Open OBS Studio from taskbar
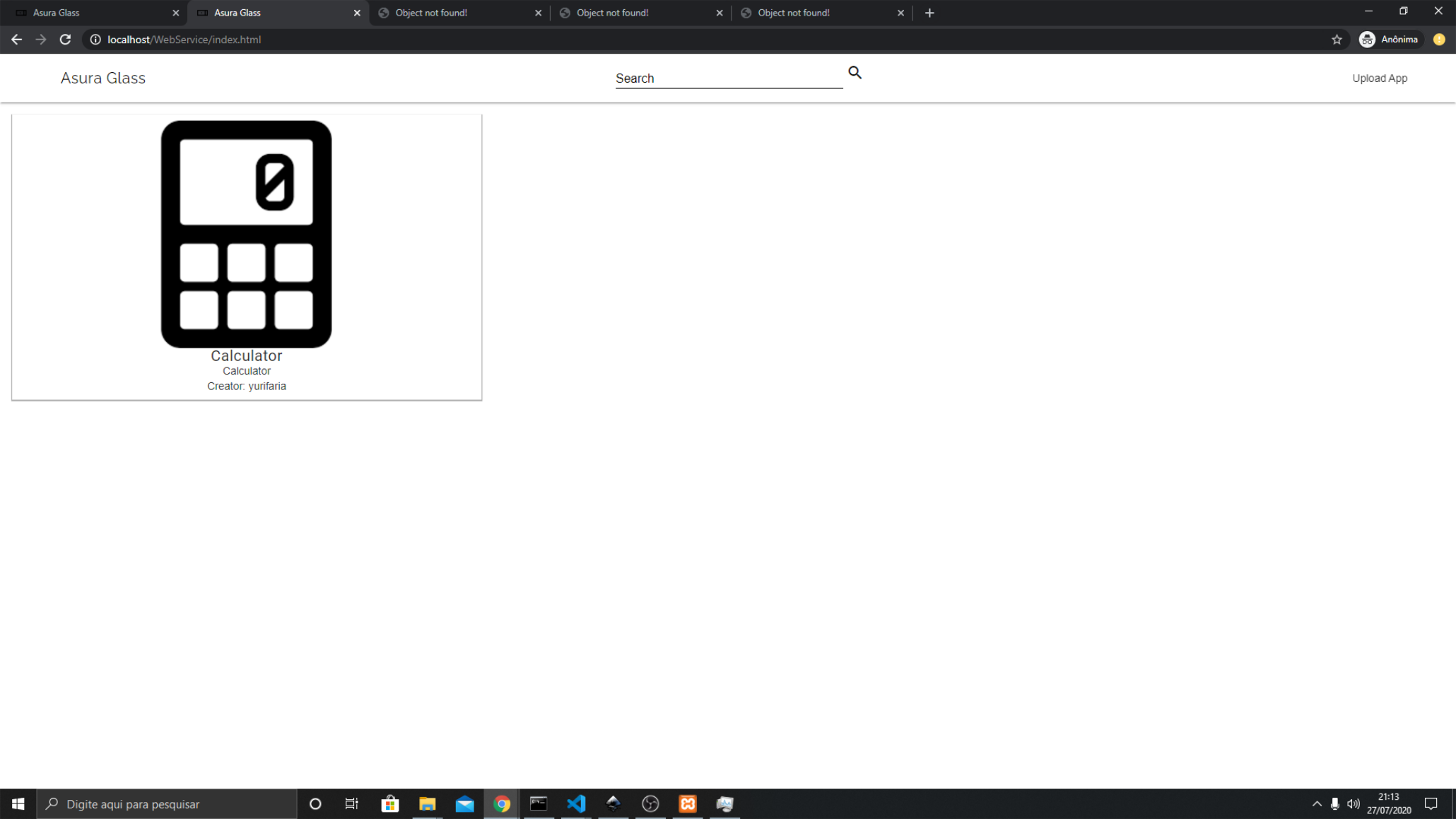The width and height of the screenshot is (1456, 819). pyautogui.click(x=650, y=803)
